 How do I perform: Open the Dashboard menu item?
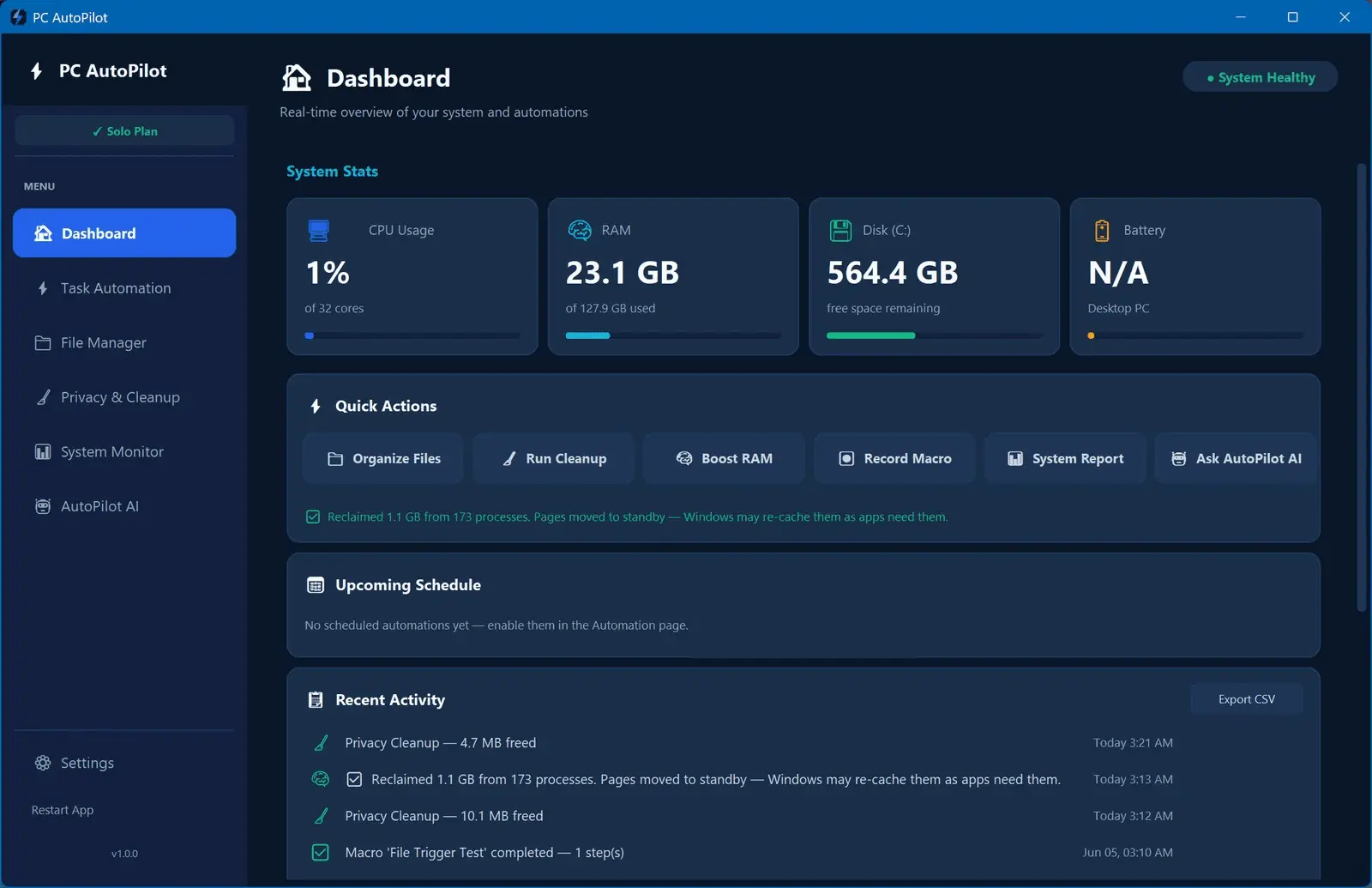coord(124,233)
